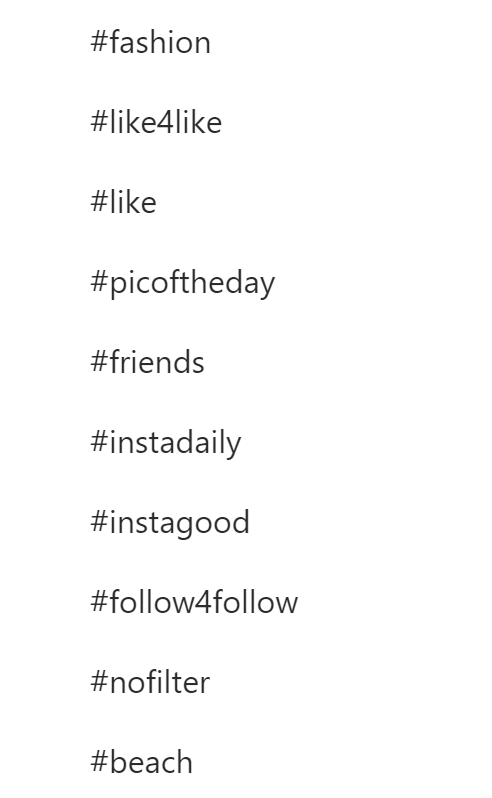492x798 pixels.
Task: Click the hash symbol before beach
Action: tap(99, 761)
